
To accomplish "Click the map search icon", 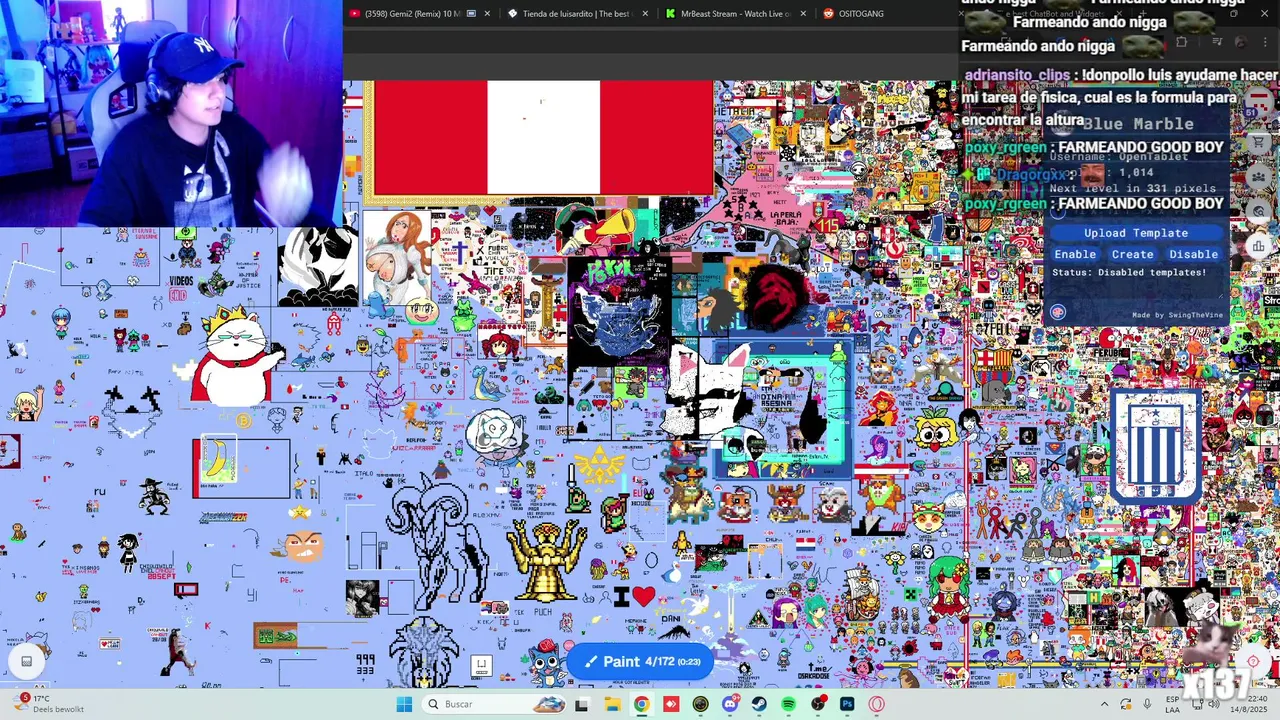I will coord(1259,211).
